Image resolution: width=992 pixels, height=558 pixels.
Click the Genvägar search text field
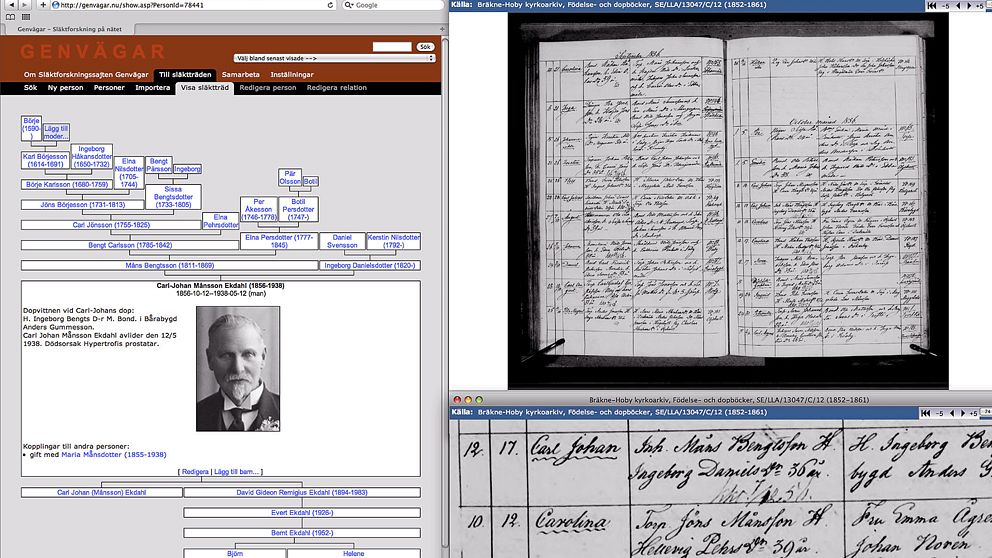[x=391, y=47]
